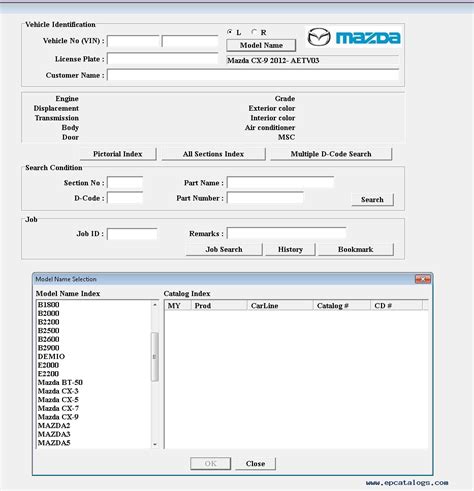Open the All Sections Index
Screen dimensions: 474x491
click(213, 154)
